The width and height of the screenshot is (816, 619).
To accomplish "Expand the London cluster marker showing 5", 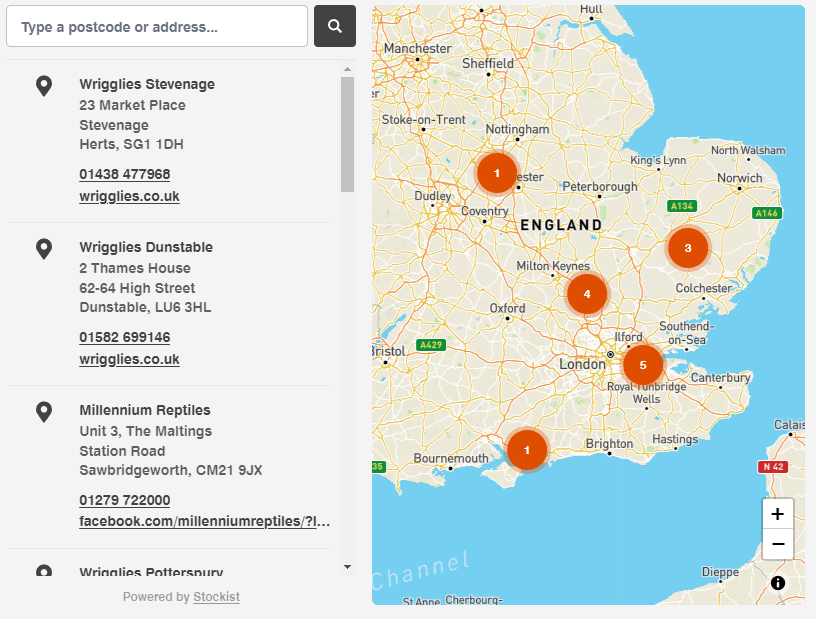I will pyautogui.click(x=643, y=365).
